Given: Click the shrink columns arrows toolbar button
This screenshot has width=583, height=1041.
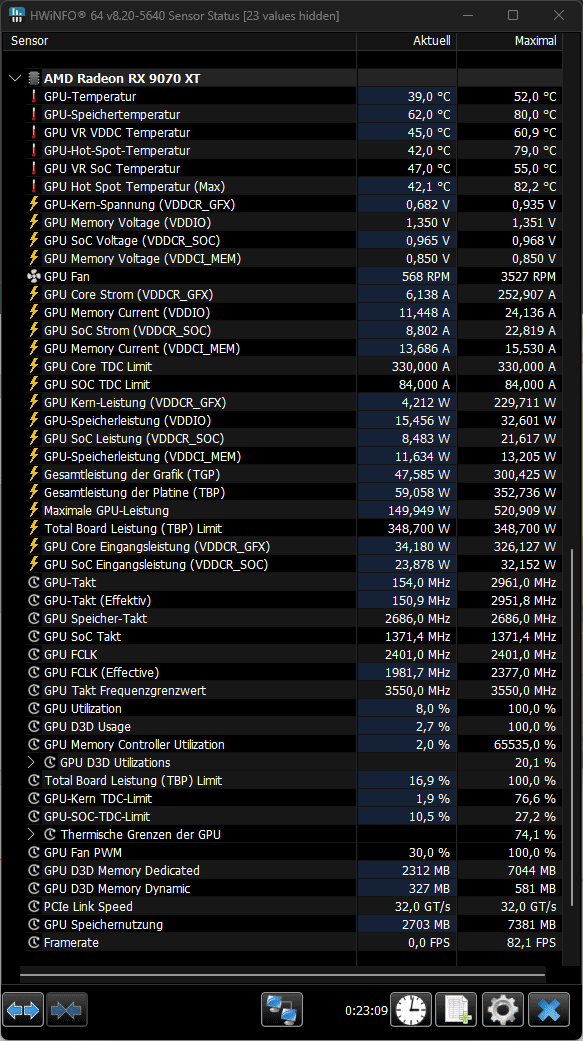Looking at the screenshot, I should [x=66, y=1010].
